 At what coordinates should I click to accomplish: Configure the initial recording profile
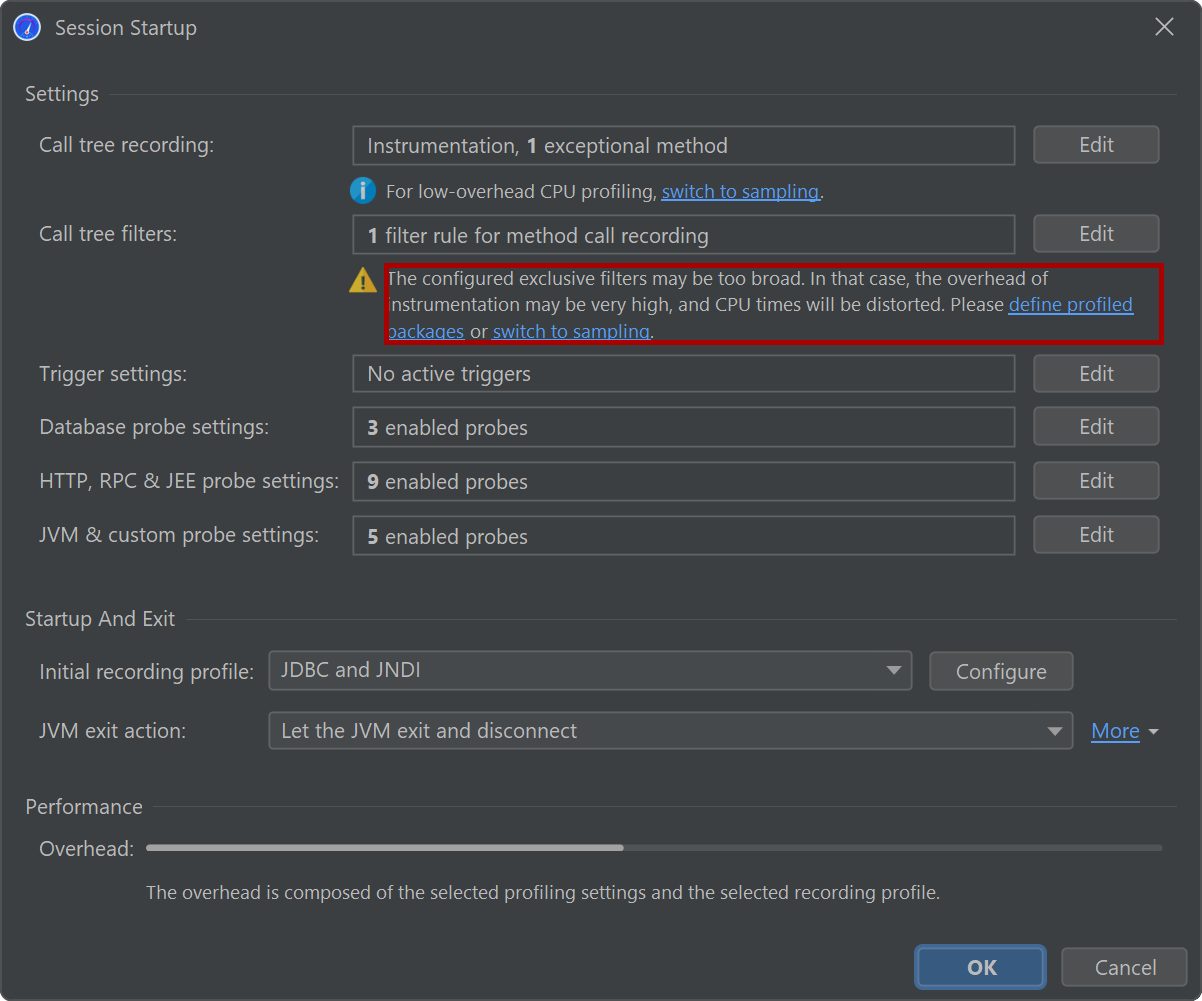point(1000,672)
